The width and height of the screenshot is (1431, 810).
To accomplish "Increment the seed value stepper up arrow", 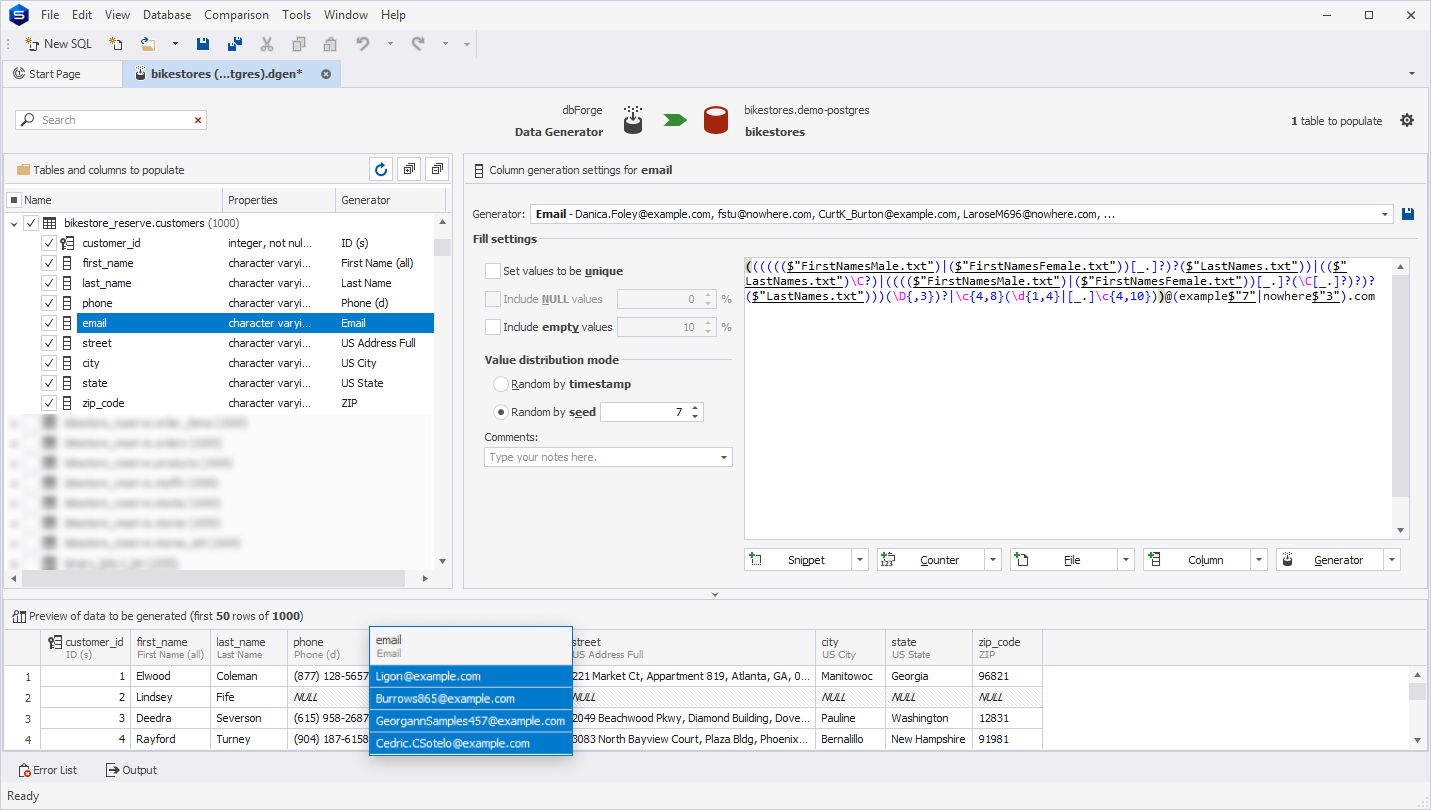I will [x=695, y=408].
